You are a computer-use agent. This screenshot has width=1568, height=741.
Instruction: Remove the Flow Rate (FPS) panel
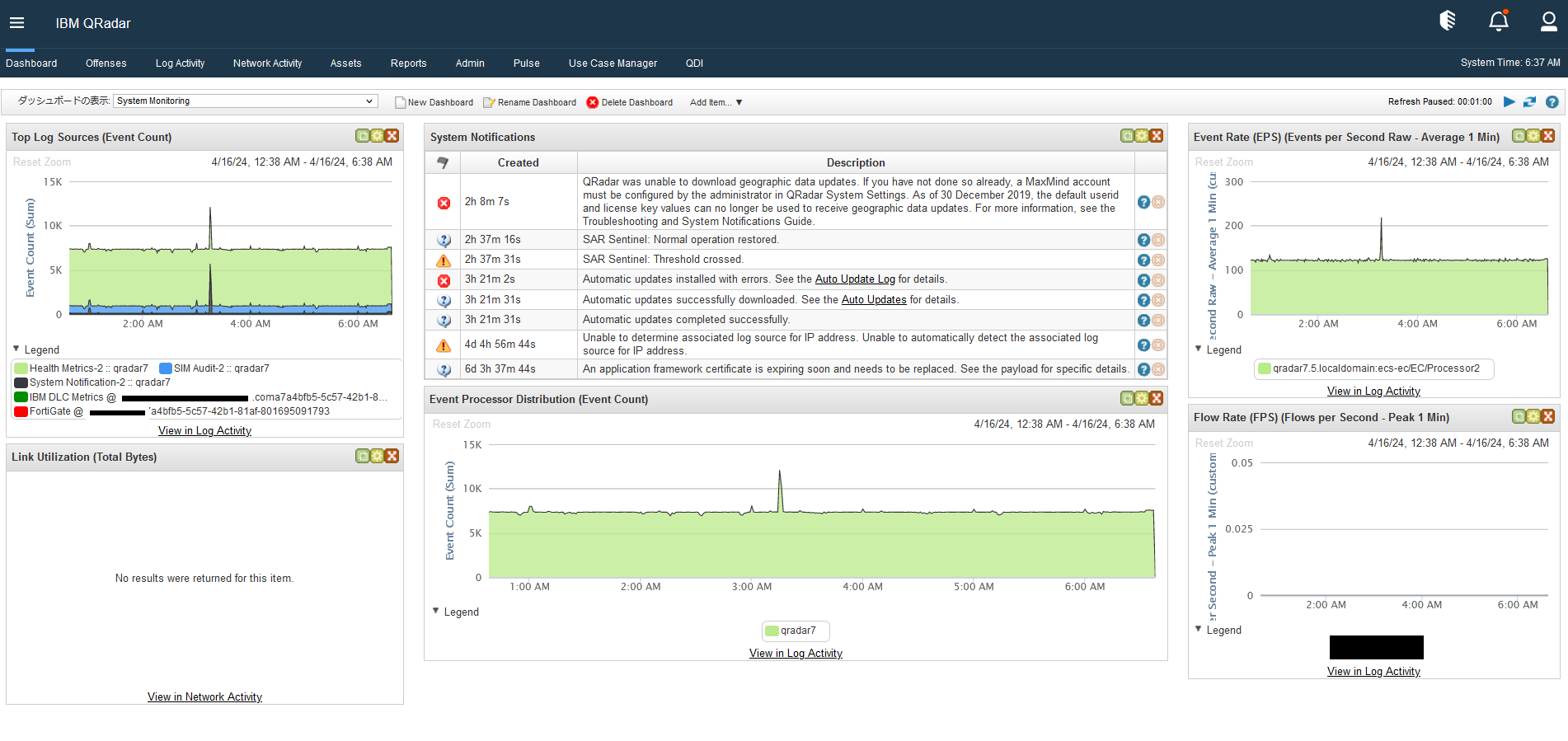1548,416
